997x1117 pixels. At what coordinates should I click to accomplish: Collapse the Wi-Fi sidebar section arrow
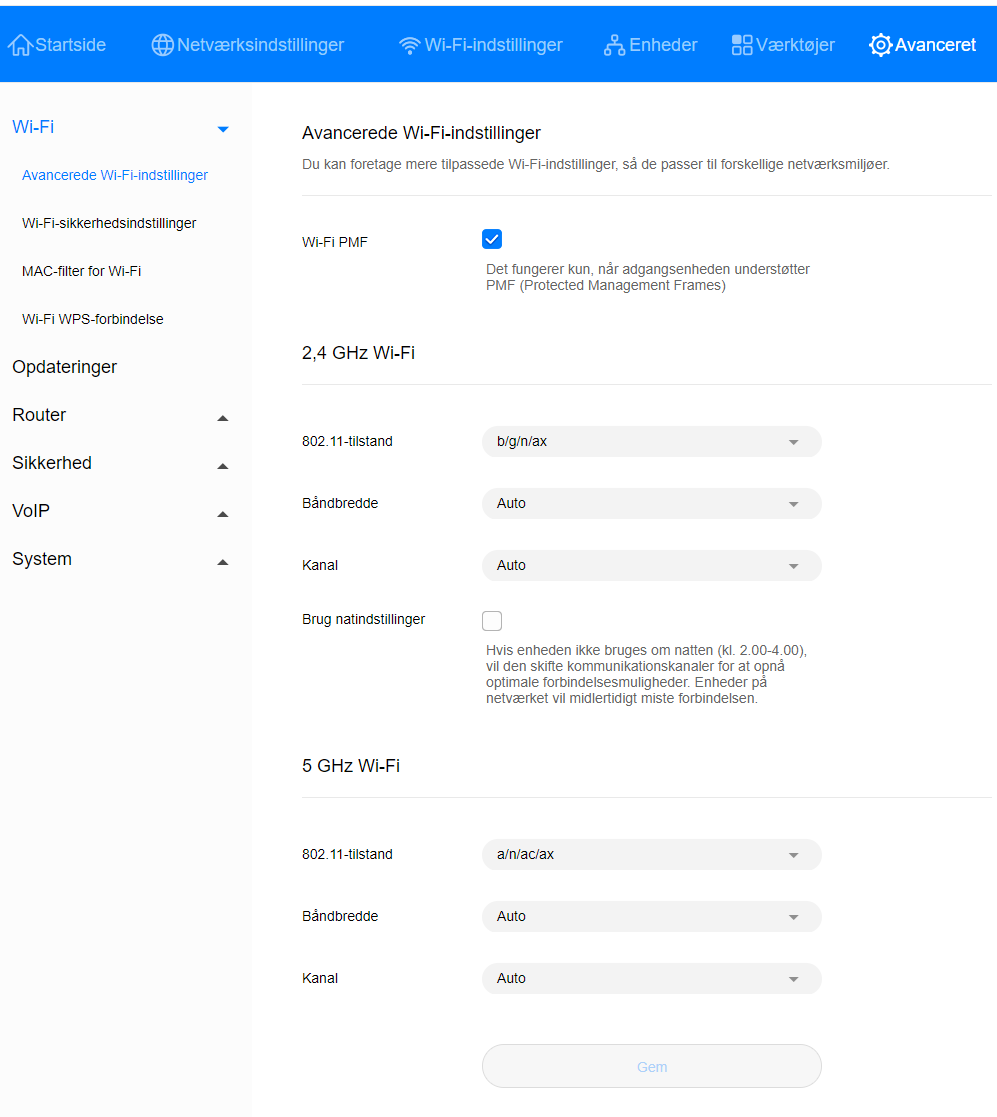pos(223,129)
